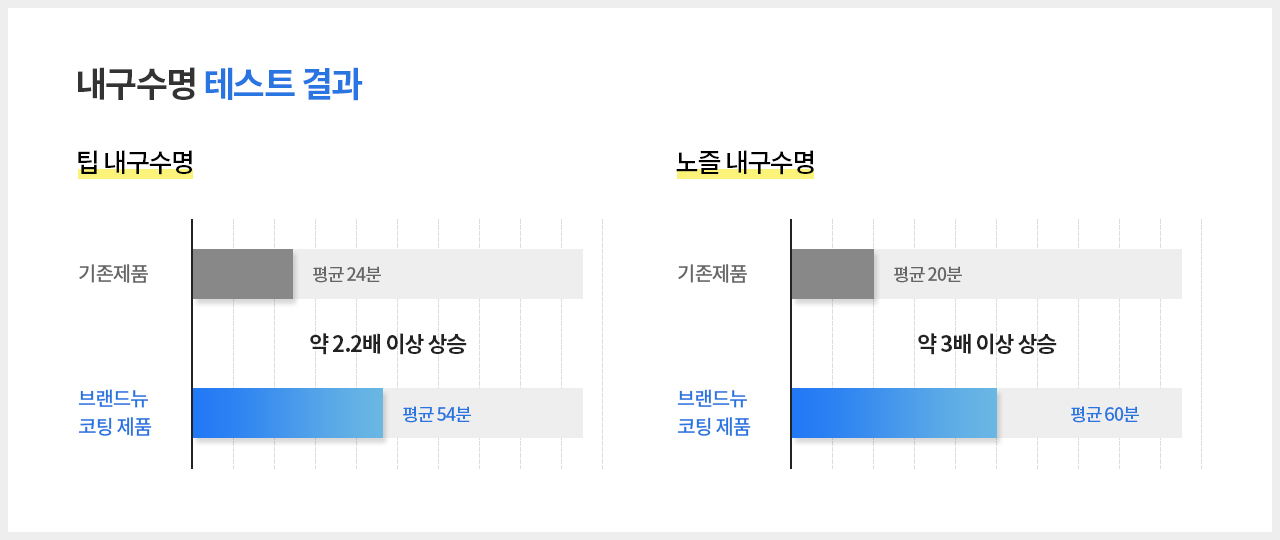Click the 약 2.2배 이상 상승 text
The image size is (1280, 540).
point(388,345)
